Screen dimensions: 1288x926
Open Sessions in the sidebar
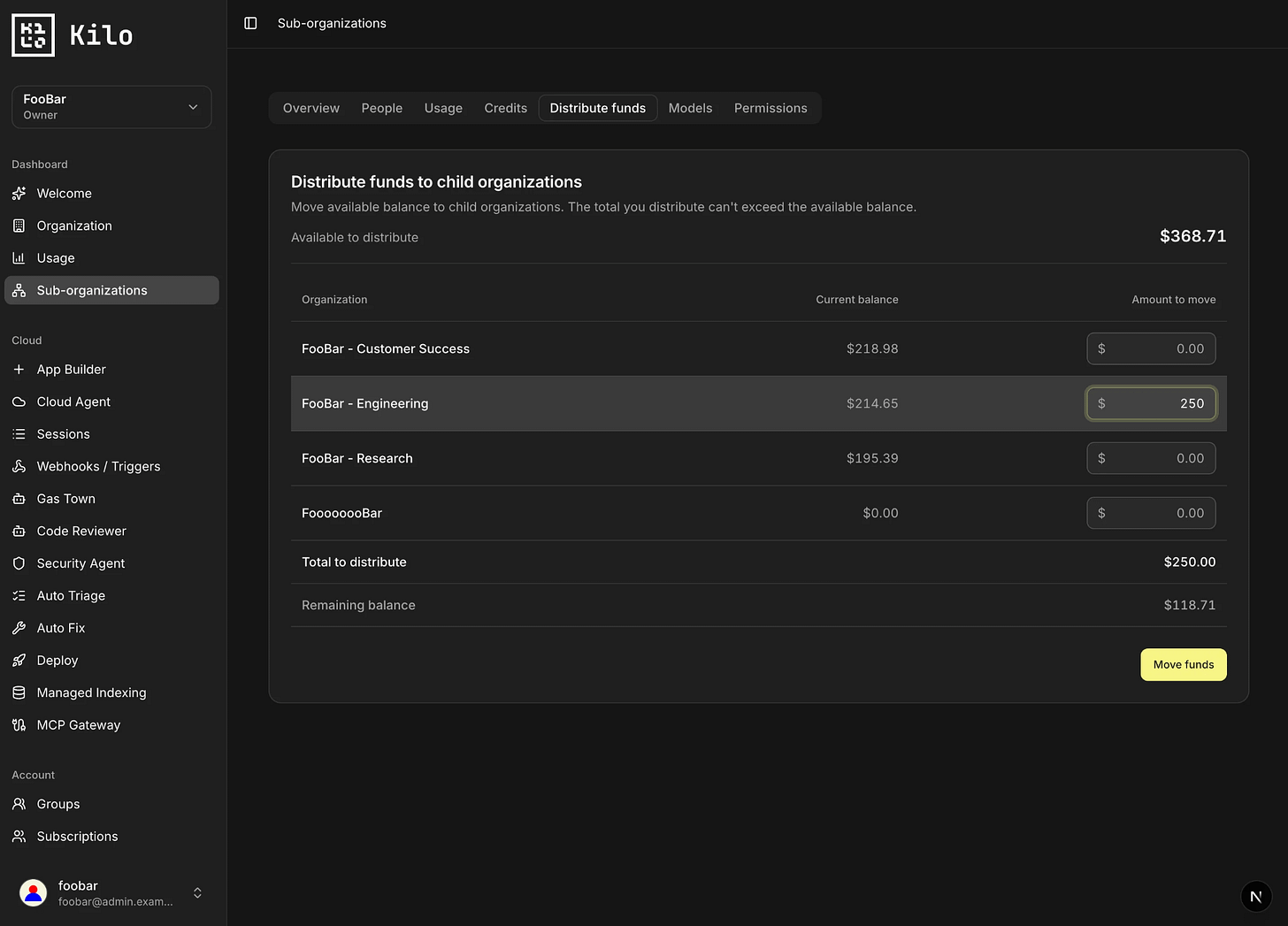click(x=111, y=434)
